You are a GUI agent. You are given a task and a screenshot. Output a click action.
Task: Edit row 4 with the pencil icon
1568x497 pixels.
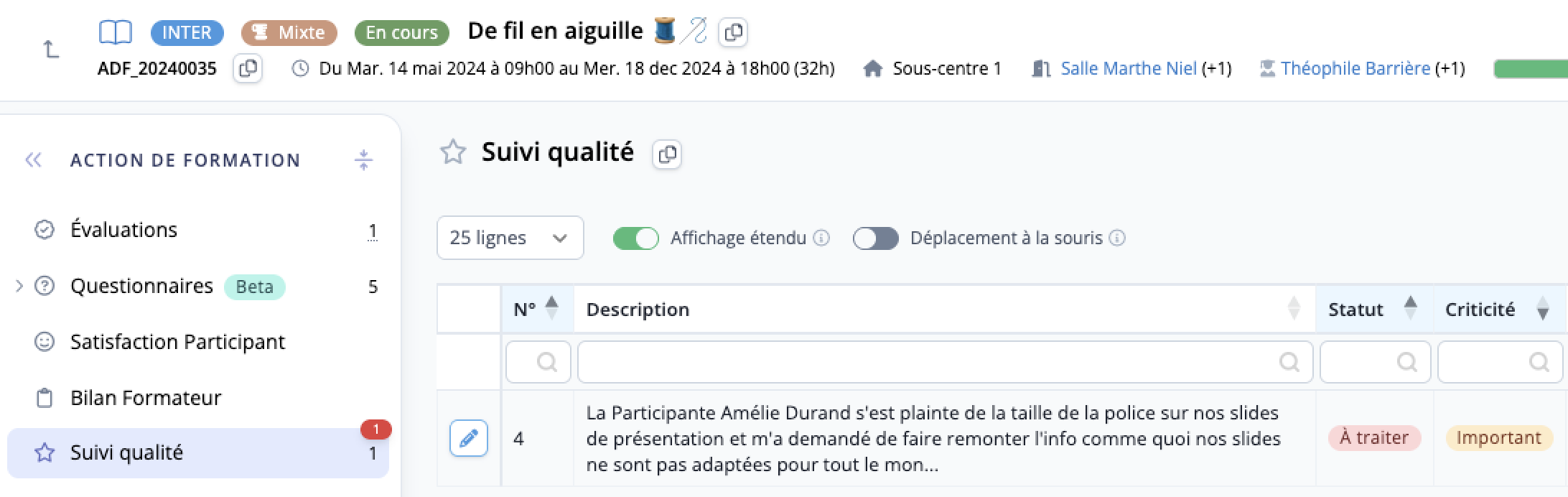point(469,438)
